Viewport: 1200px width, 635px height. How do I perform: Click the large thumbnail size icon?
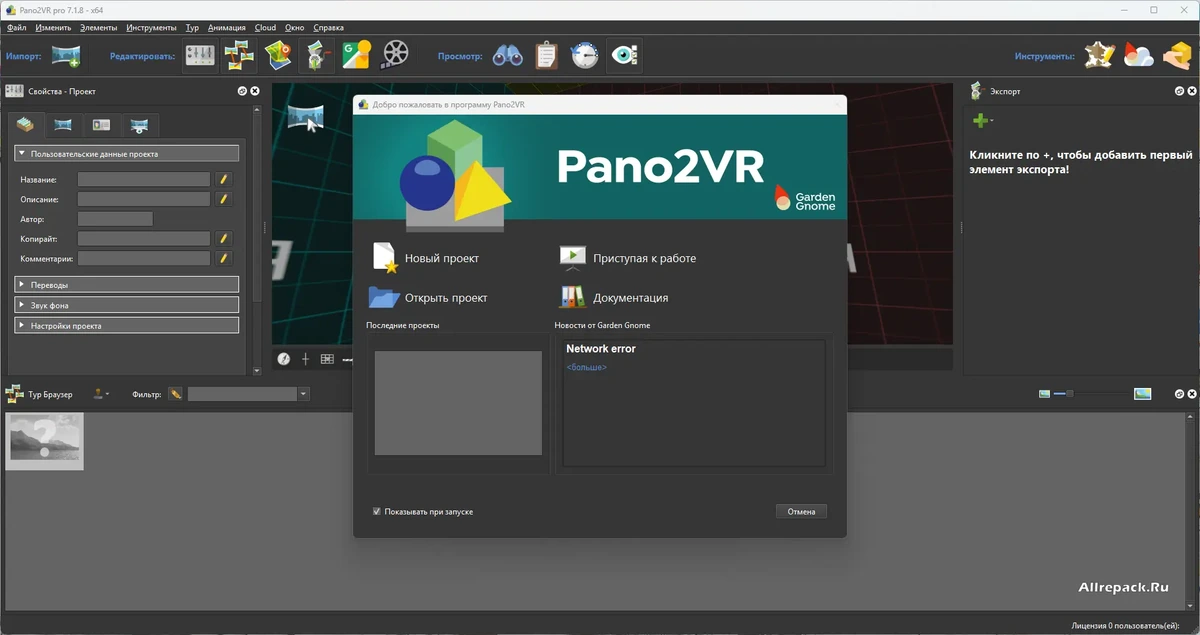click(x=1143, y=394)
